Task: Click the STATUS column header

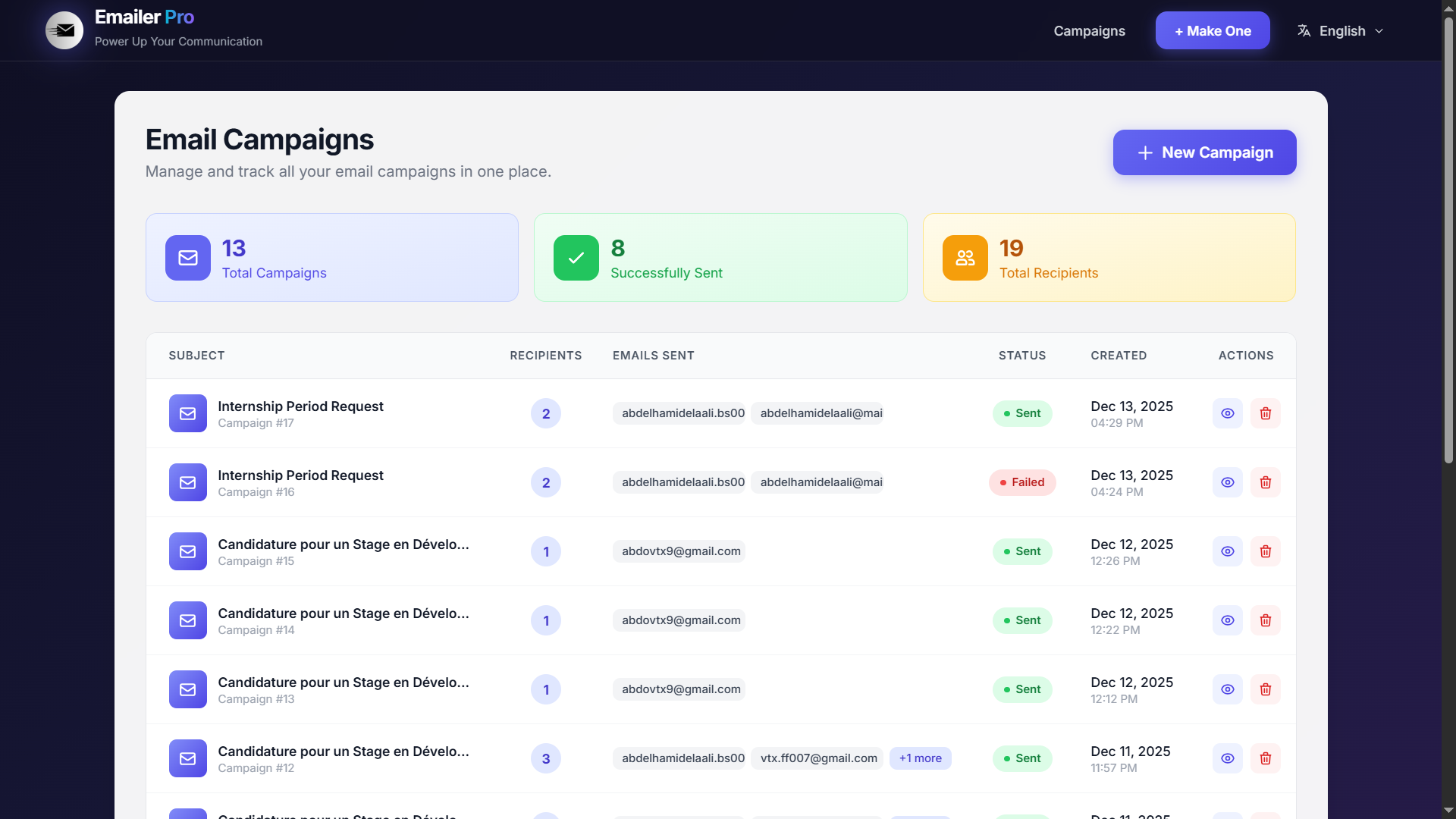Action: 1022,356
